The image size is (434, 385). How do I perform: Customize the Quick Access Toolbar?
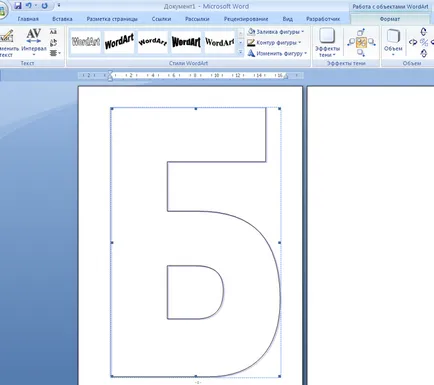pyautogui.click(x=59, y=5)
